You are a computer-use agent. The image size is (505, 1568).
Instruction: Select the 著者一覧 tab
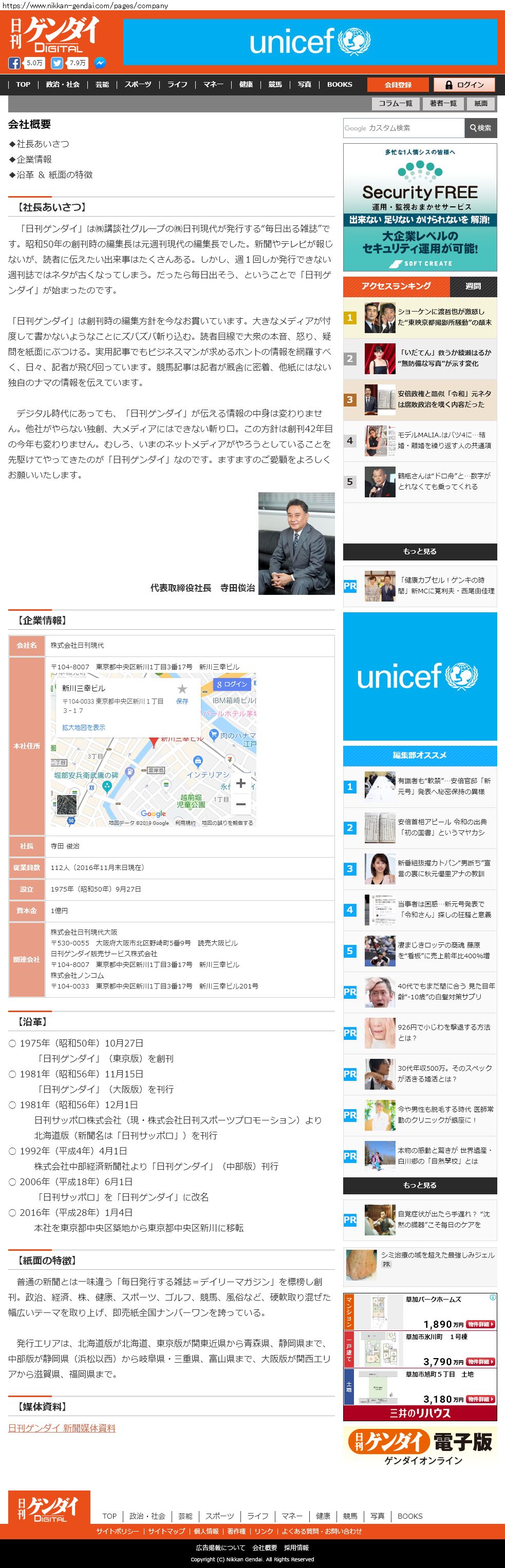point(443,104)
